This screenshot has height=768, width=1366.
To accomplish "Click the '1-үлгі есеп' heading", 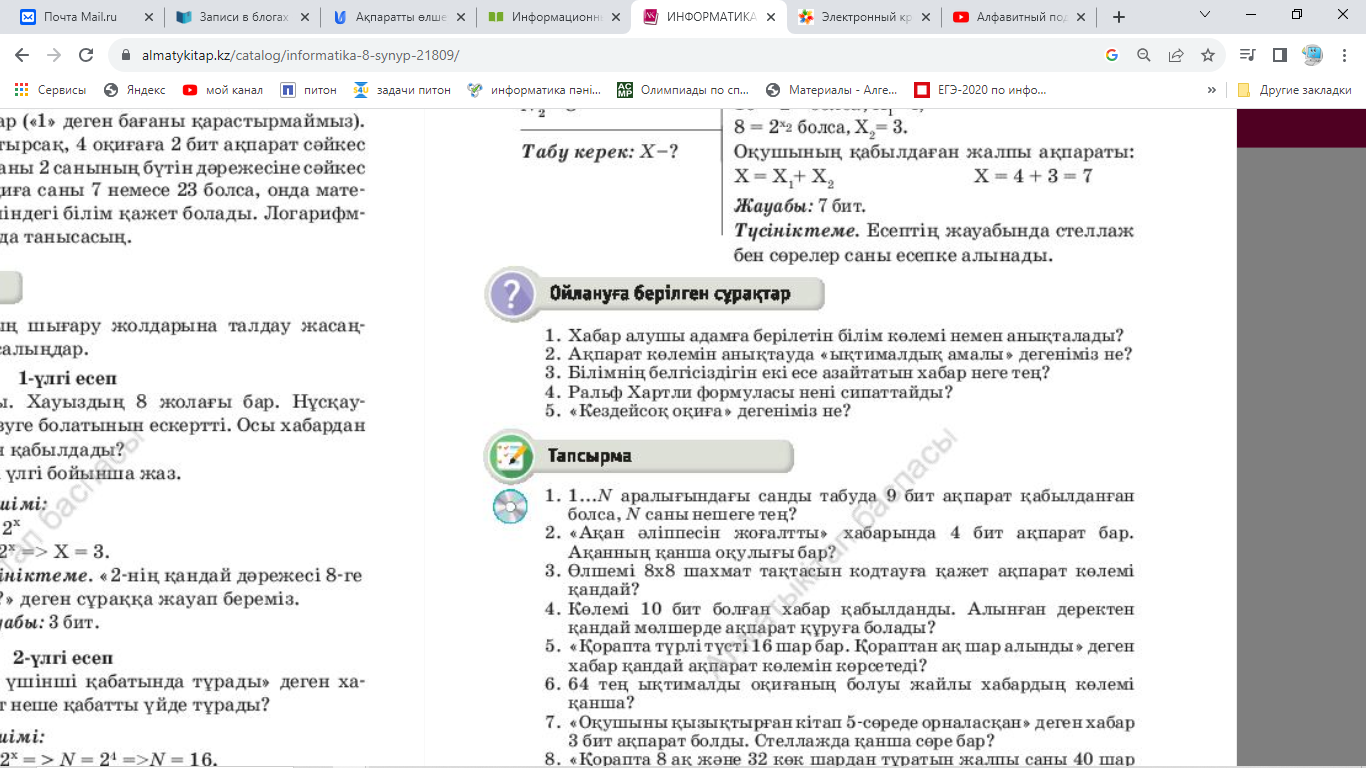I will point(67,378).
